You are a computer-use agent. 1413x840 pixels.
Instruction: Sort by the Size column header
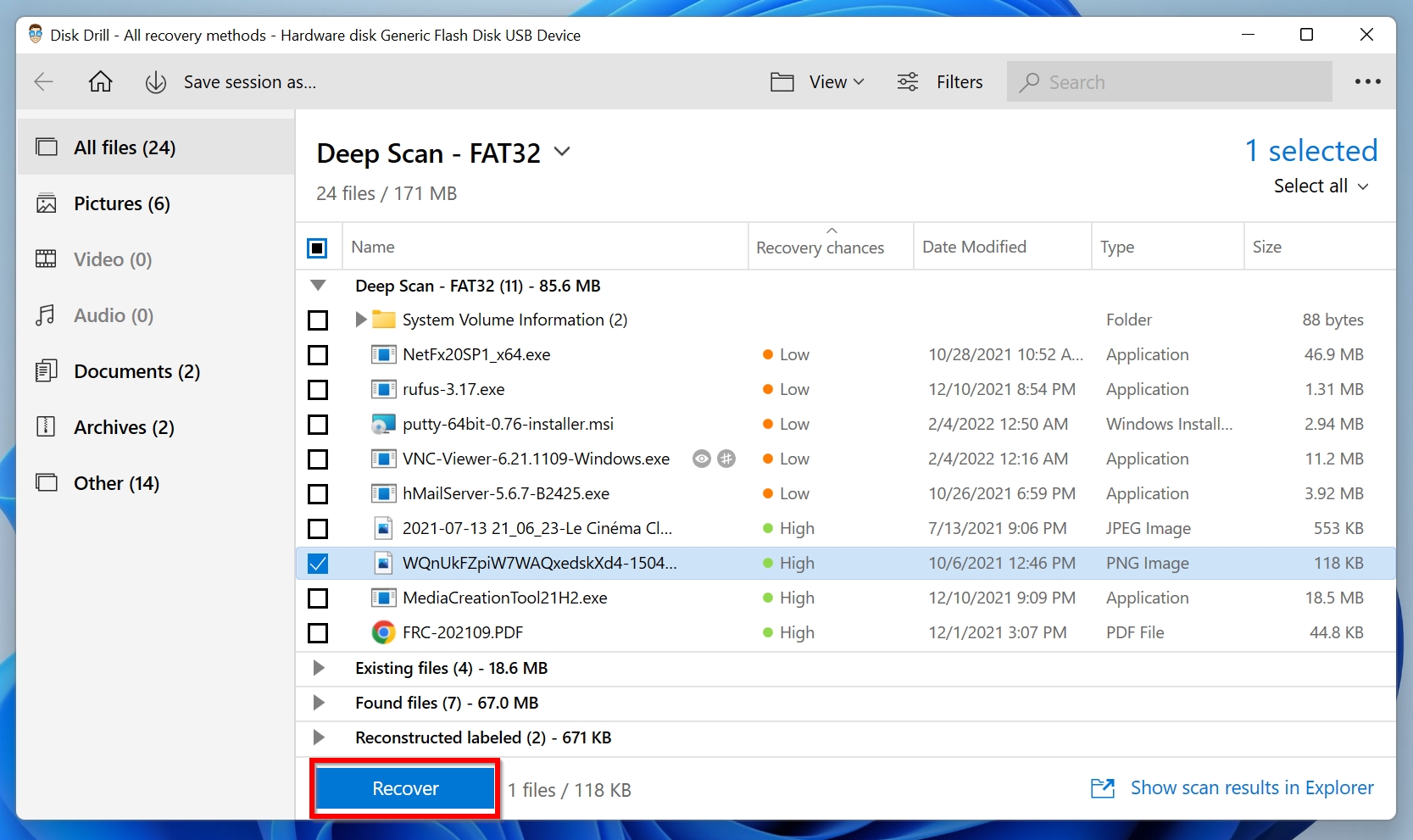pyautogui.click(x=1320, y=247)
